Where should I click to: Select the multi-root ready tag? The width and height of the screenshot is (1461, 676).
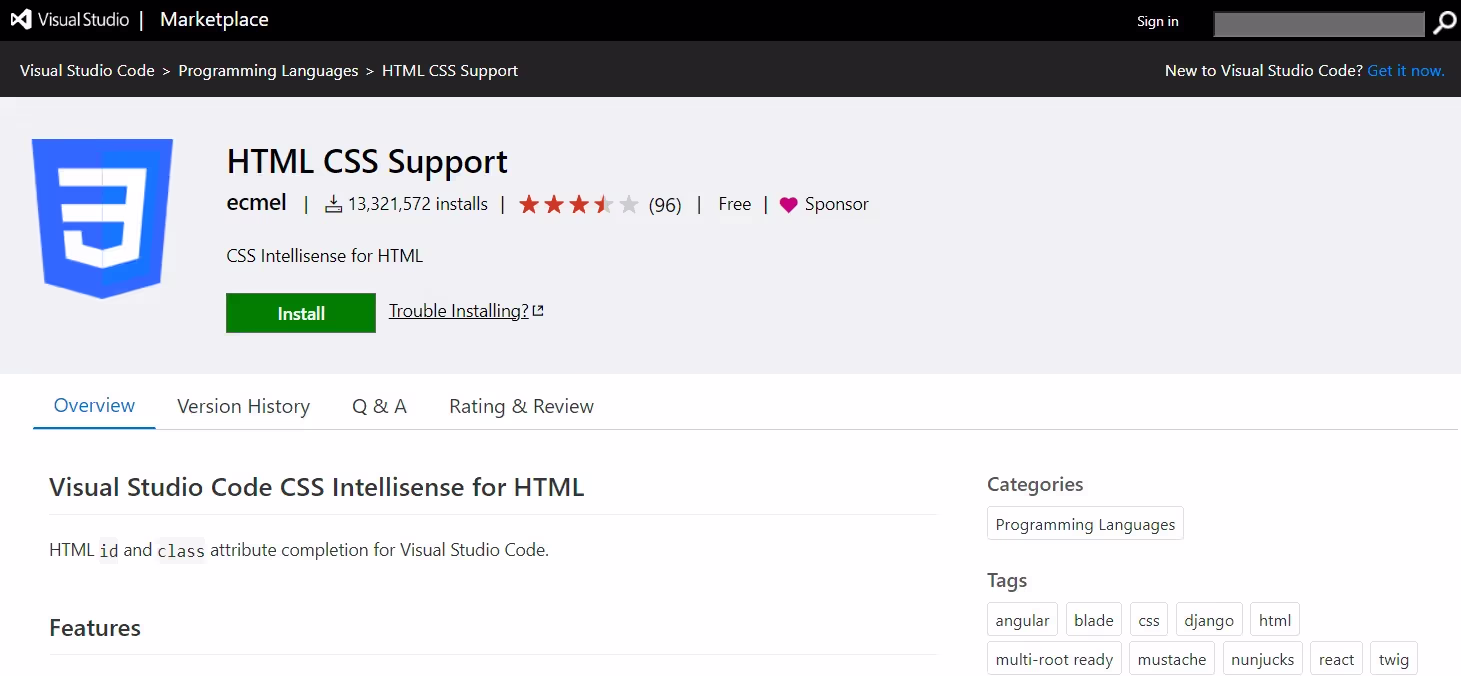coord(1054,659)
